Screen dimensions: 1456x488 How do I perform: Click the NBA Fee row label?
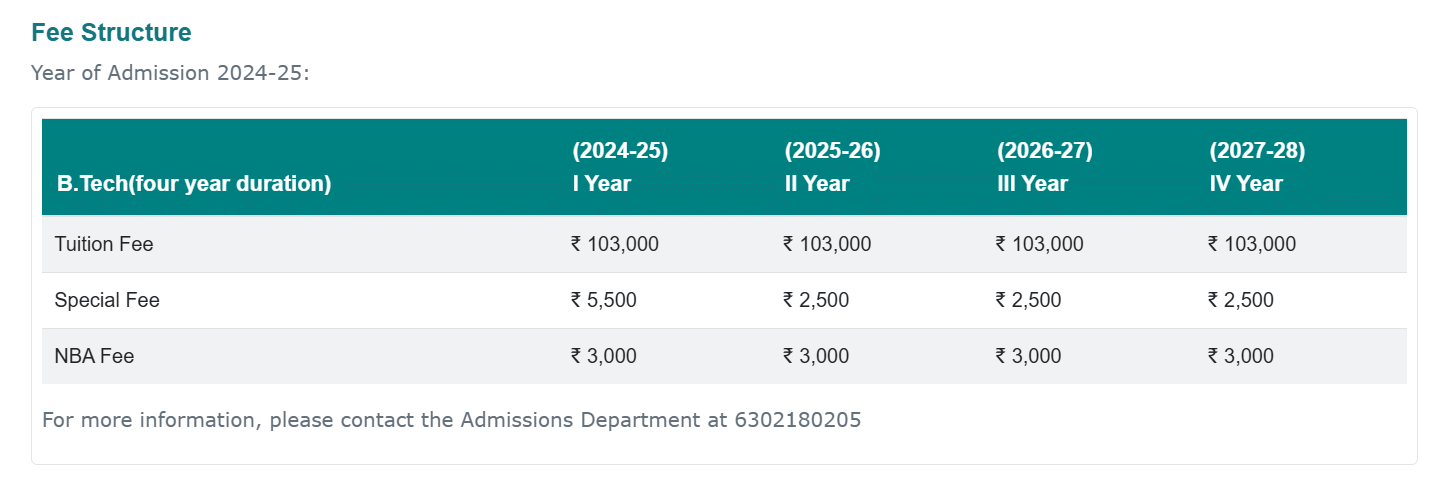click(94, 356)
